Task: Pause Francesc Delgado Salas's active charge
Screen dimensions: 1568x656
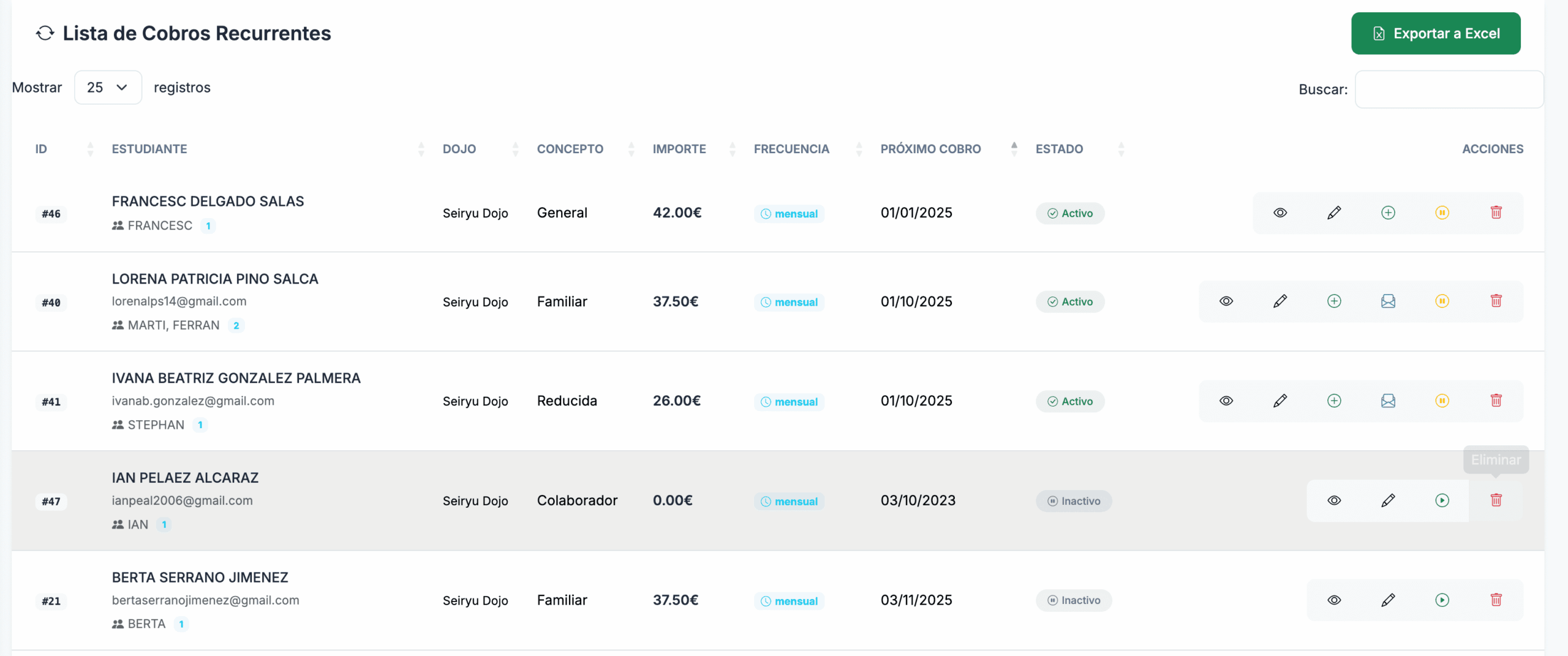Action: click(x=1442, y=213)
